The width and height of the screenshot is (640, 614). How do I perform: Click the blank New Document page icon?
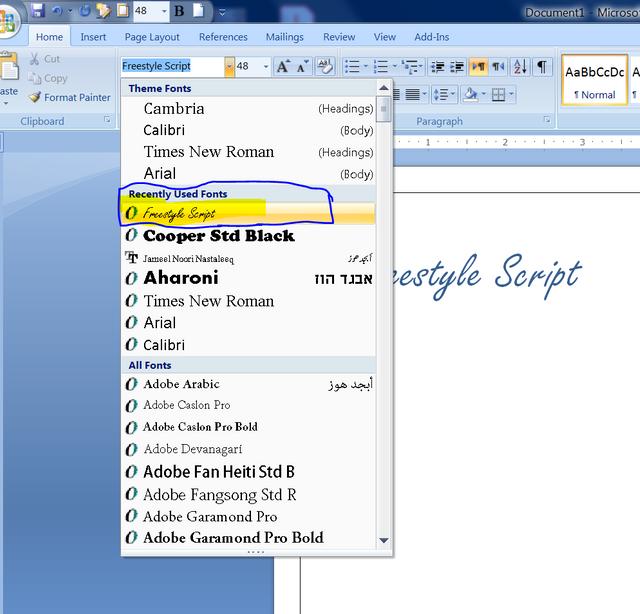(198, 11)
